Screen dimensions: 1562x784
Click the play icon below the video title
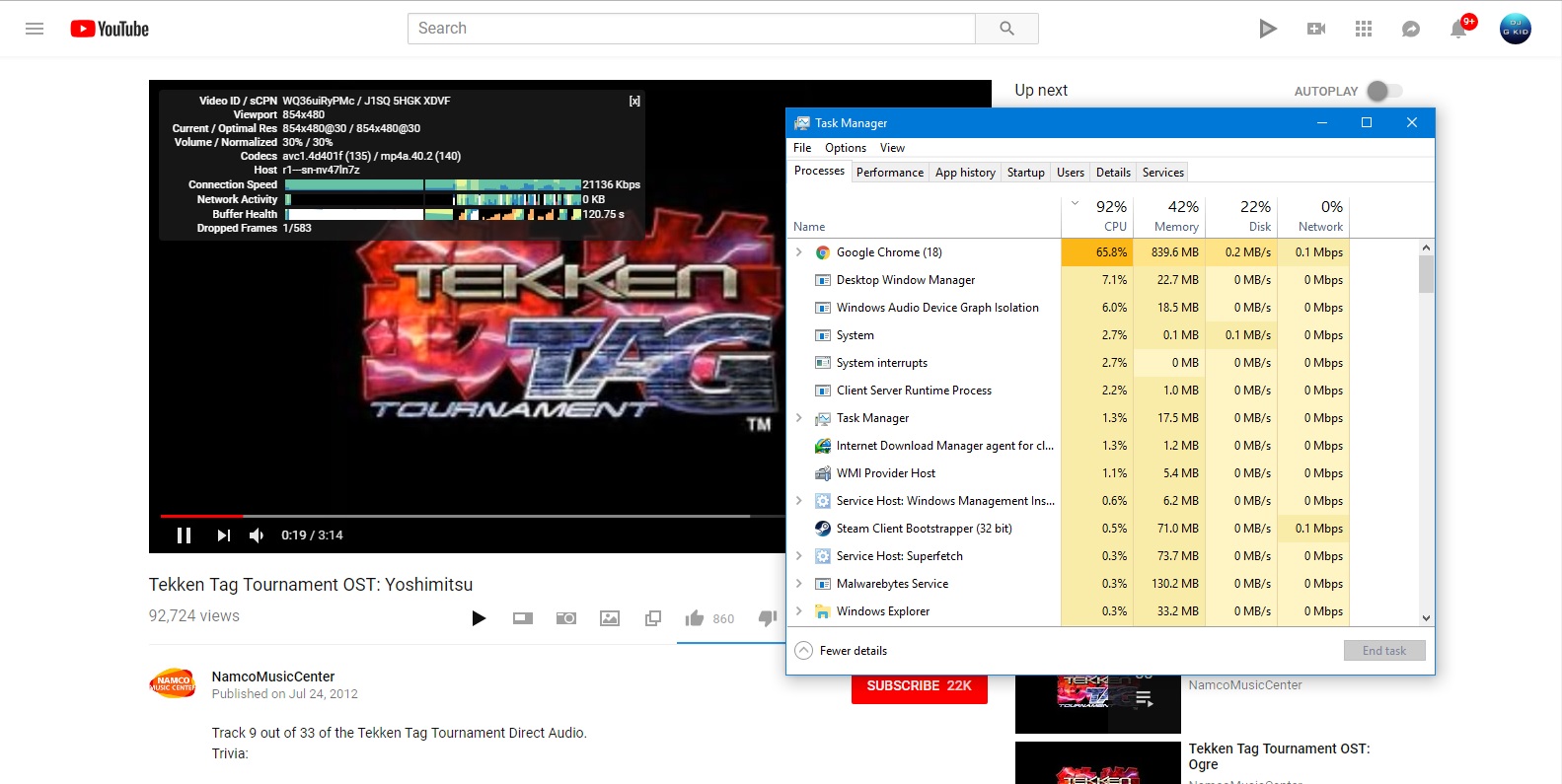click(x=479, y=618)
